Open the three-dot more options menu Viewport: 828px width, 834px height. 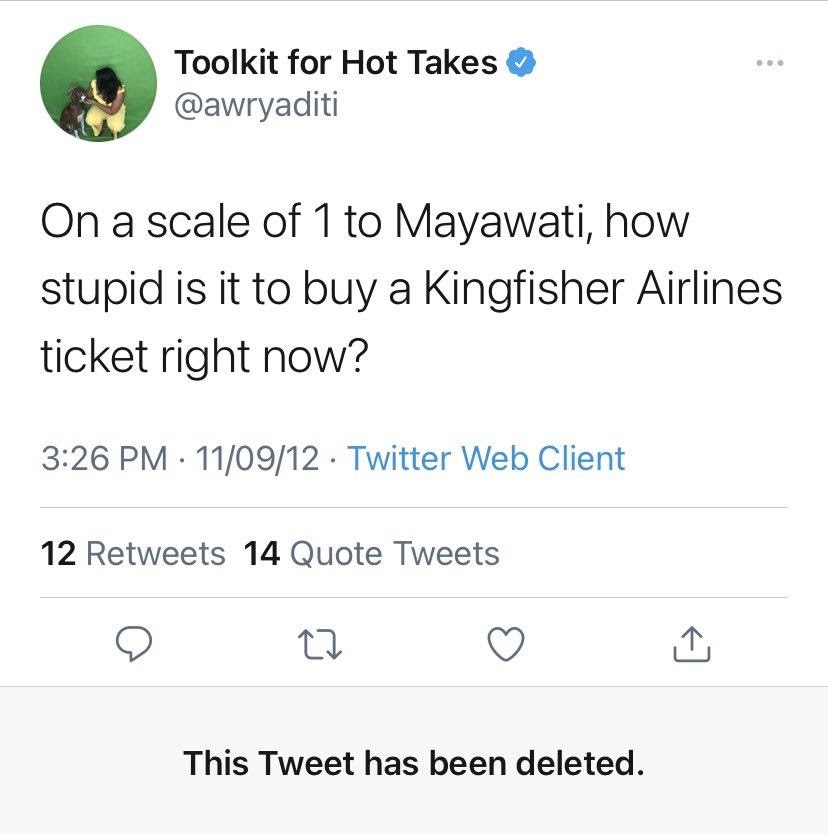pyautogui.click(x=770, y=63)
